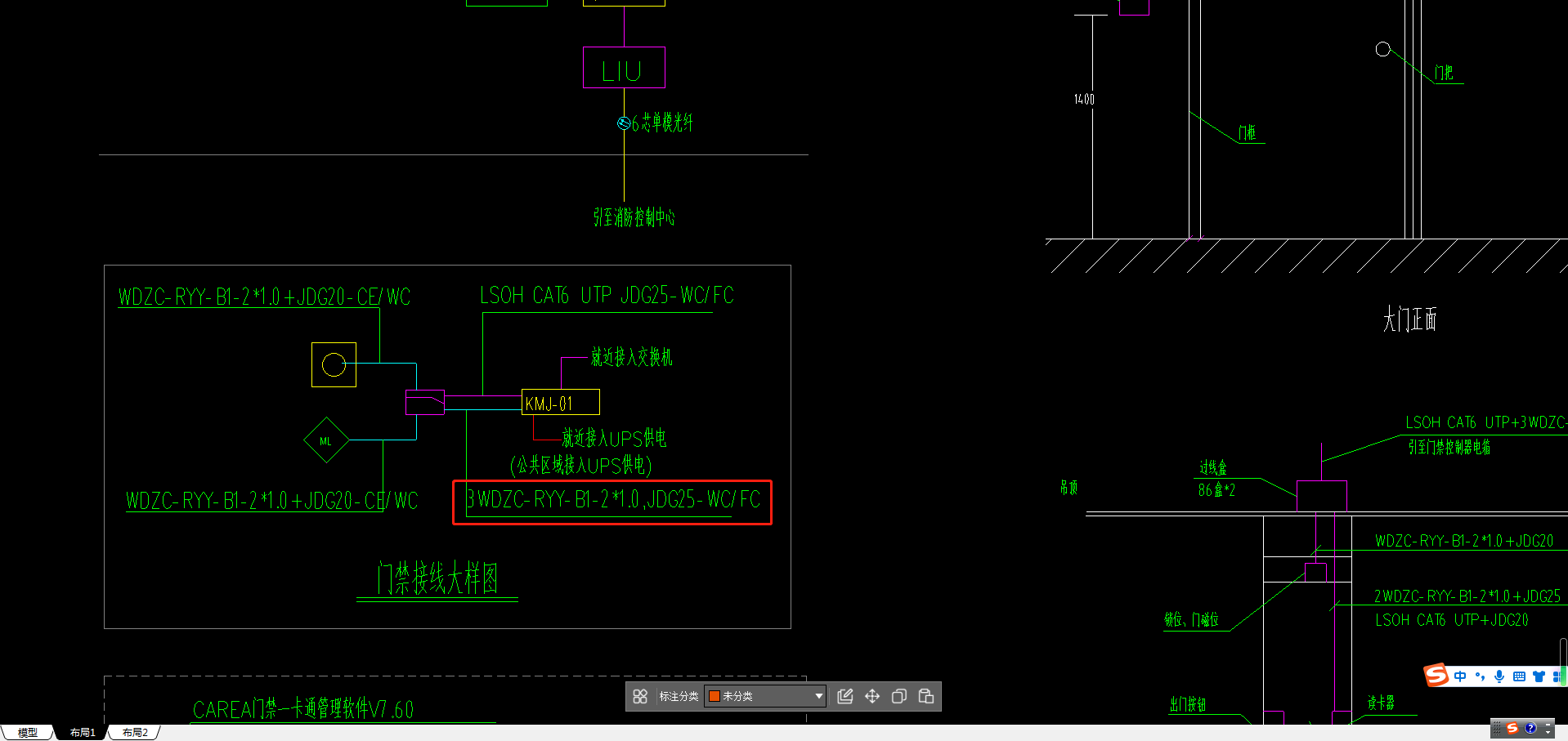Select the 出门按钮 label
The image size is (1568, 741).
click(x=1188, y=704)
